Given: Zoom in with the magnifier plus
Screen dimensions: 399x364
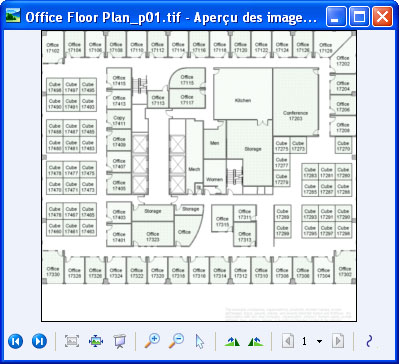Looking at the screenshot, I should point(152,341).
